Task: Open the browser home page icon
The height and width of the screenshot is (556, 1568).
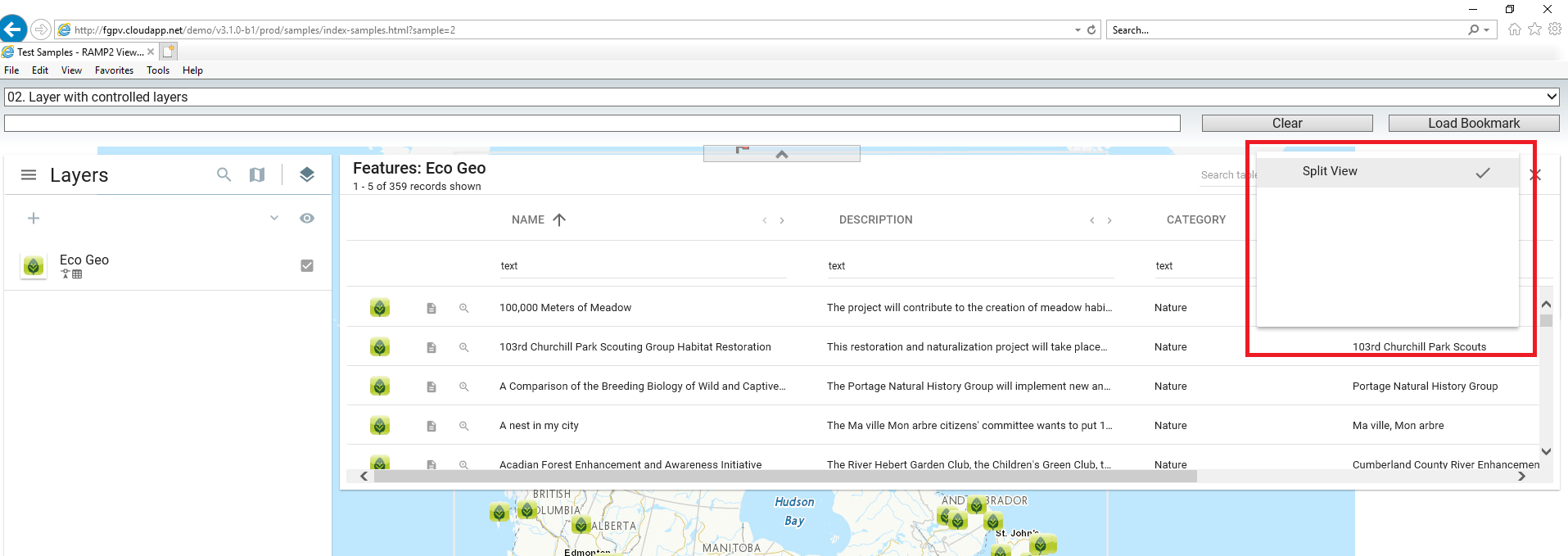Action: click(x=1515, y=29)
